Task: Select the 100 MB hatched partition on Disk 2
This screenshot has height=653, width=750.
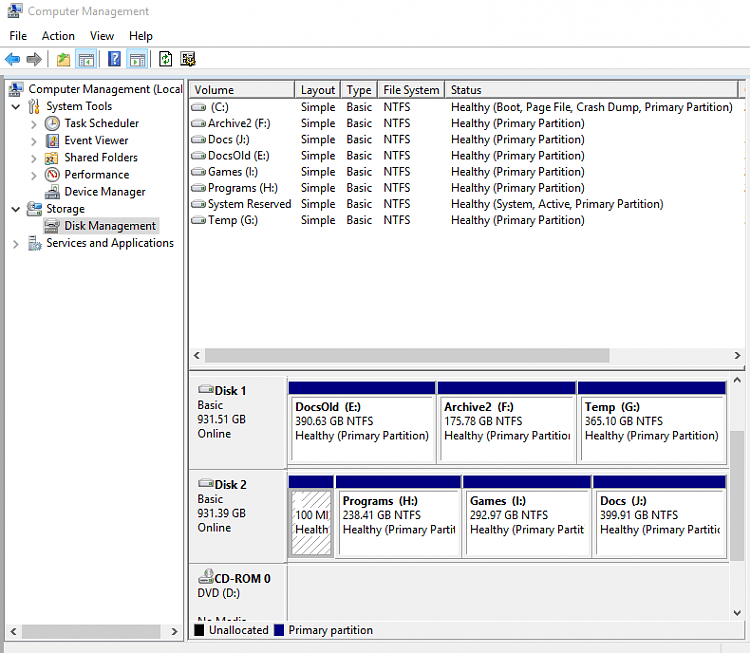Action: pos(311,516)
